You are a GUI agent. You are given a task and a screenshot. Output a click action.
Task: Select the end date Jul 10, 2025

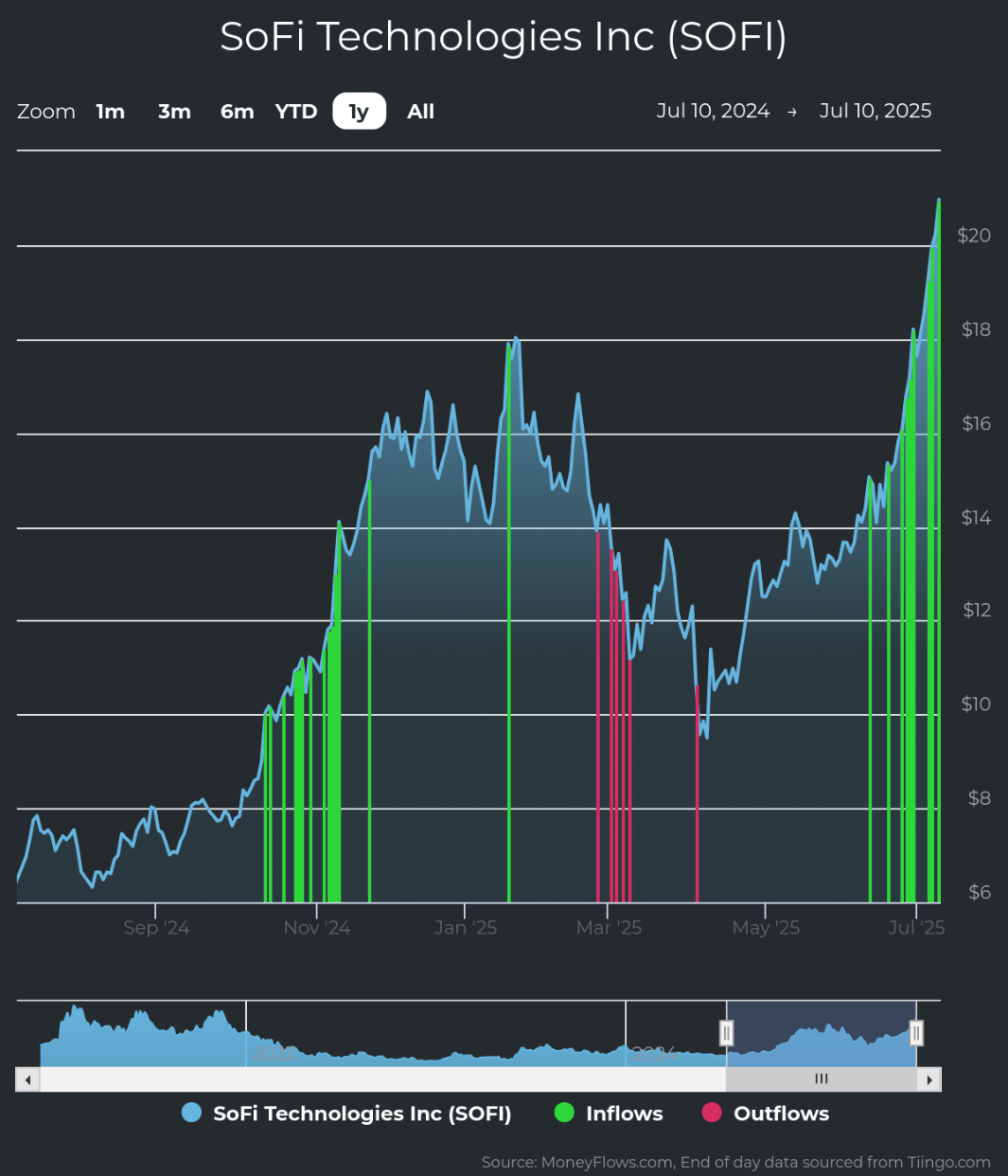point(875,111)
